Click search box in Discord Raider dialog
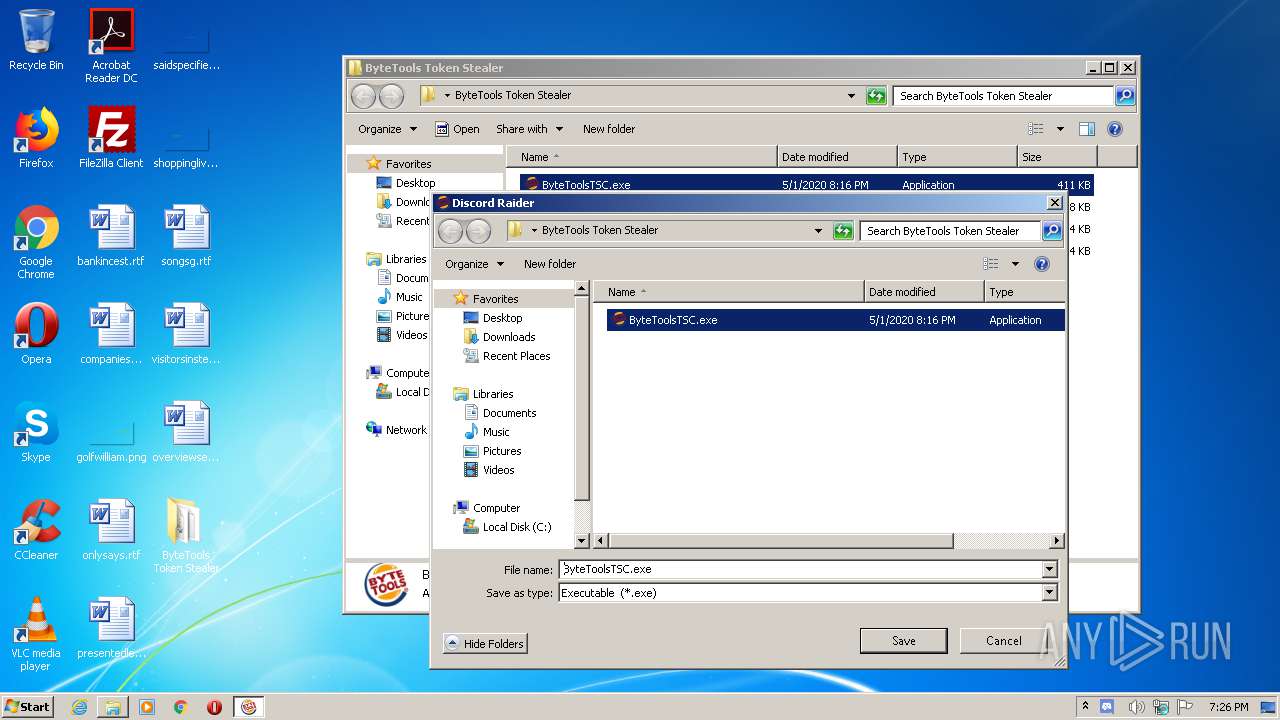The image size is (1280, 720). pyautogui.click(x=950, y=231)
